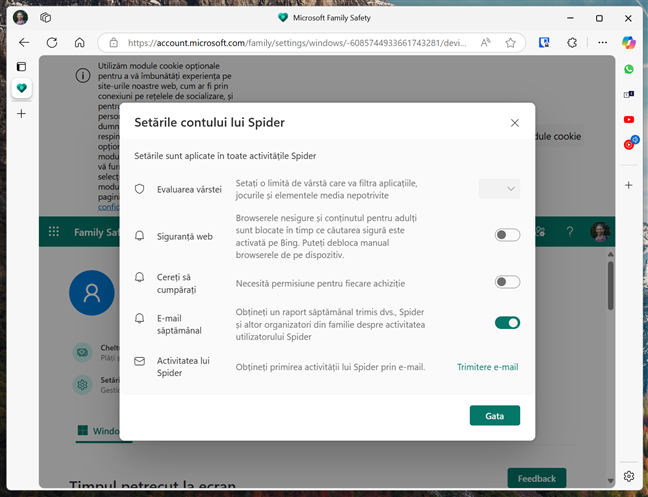Expand the Evaluarea vârstei age dropdown
Viewport: 648px width, 497px height.
pos(499,189)
